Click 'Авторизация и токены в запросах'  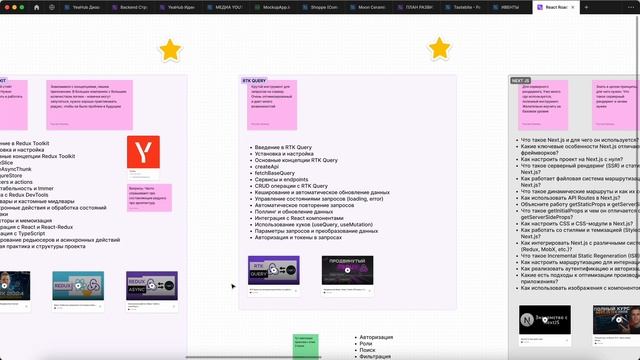click(x=298, y=237)
